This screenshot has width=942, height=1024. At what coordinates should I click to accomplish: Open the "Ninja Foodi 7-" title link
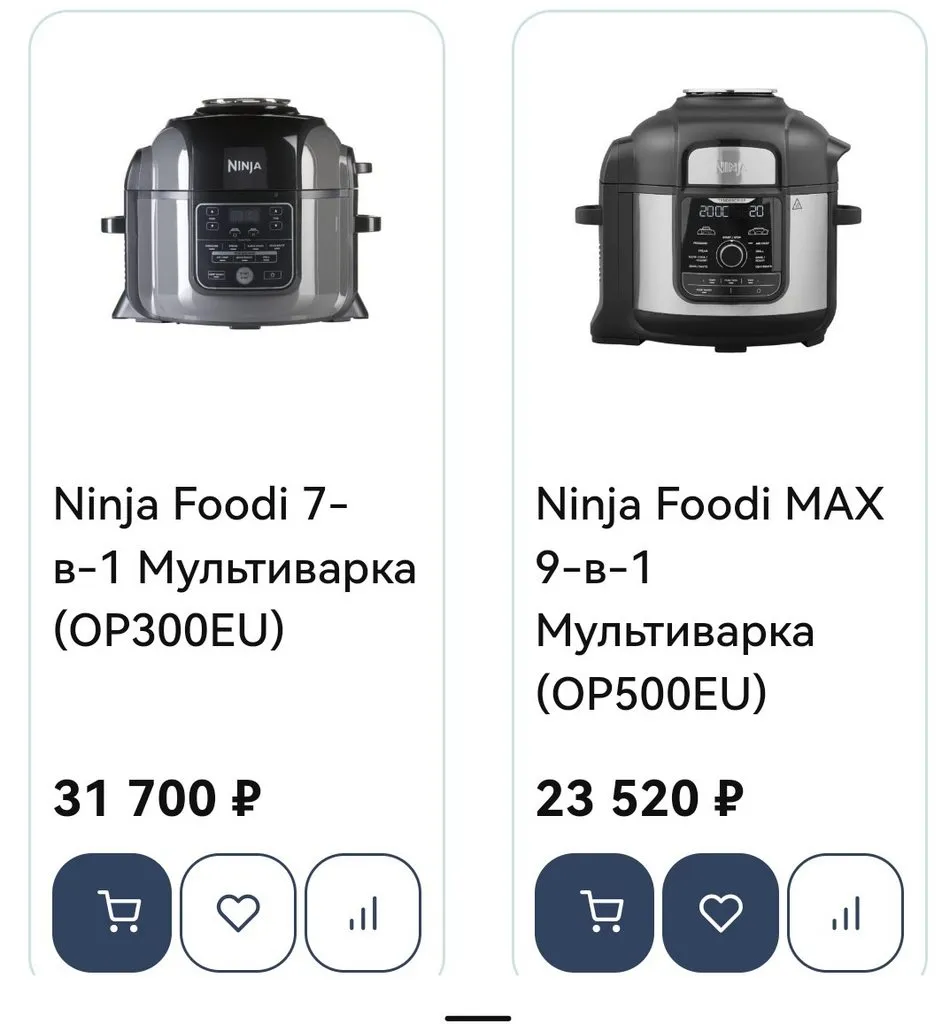click(201, 506)
